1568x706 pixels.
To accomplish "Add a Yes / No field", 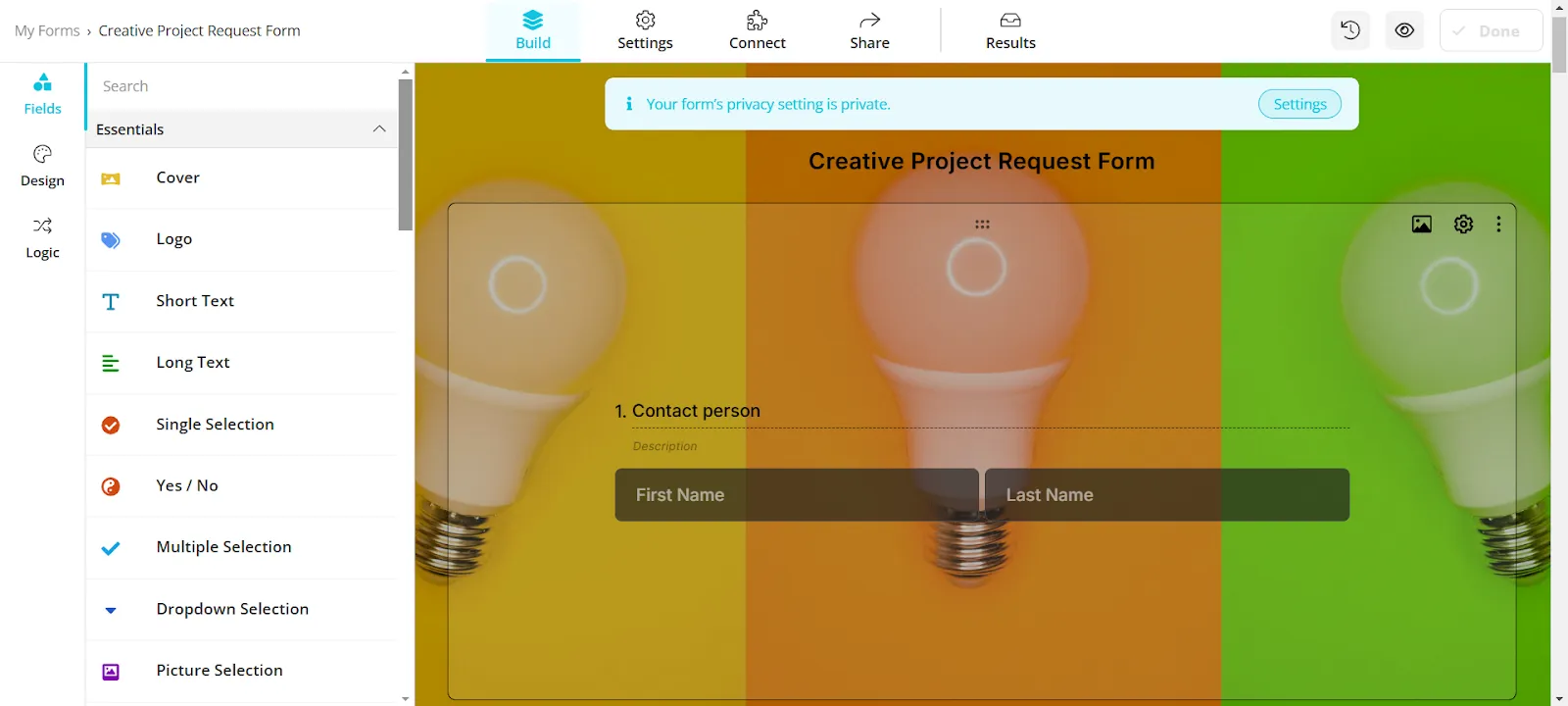I will [241, 485].
